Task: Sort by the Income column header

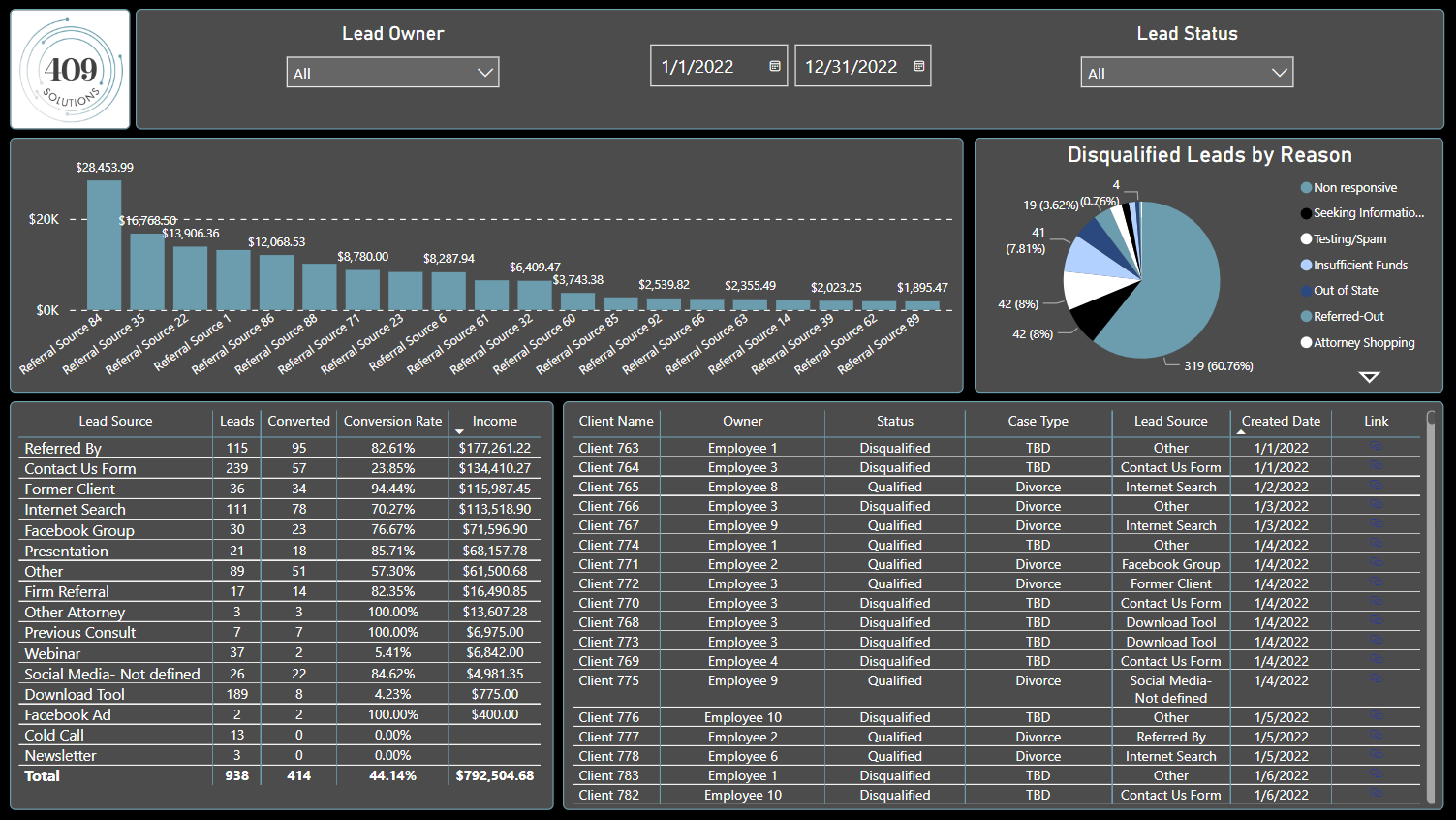Action: [495, 421]
